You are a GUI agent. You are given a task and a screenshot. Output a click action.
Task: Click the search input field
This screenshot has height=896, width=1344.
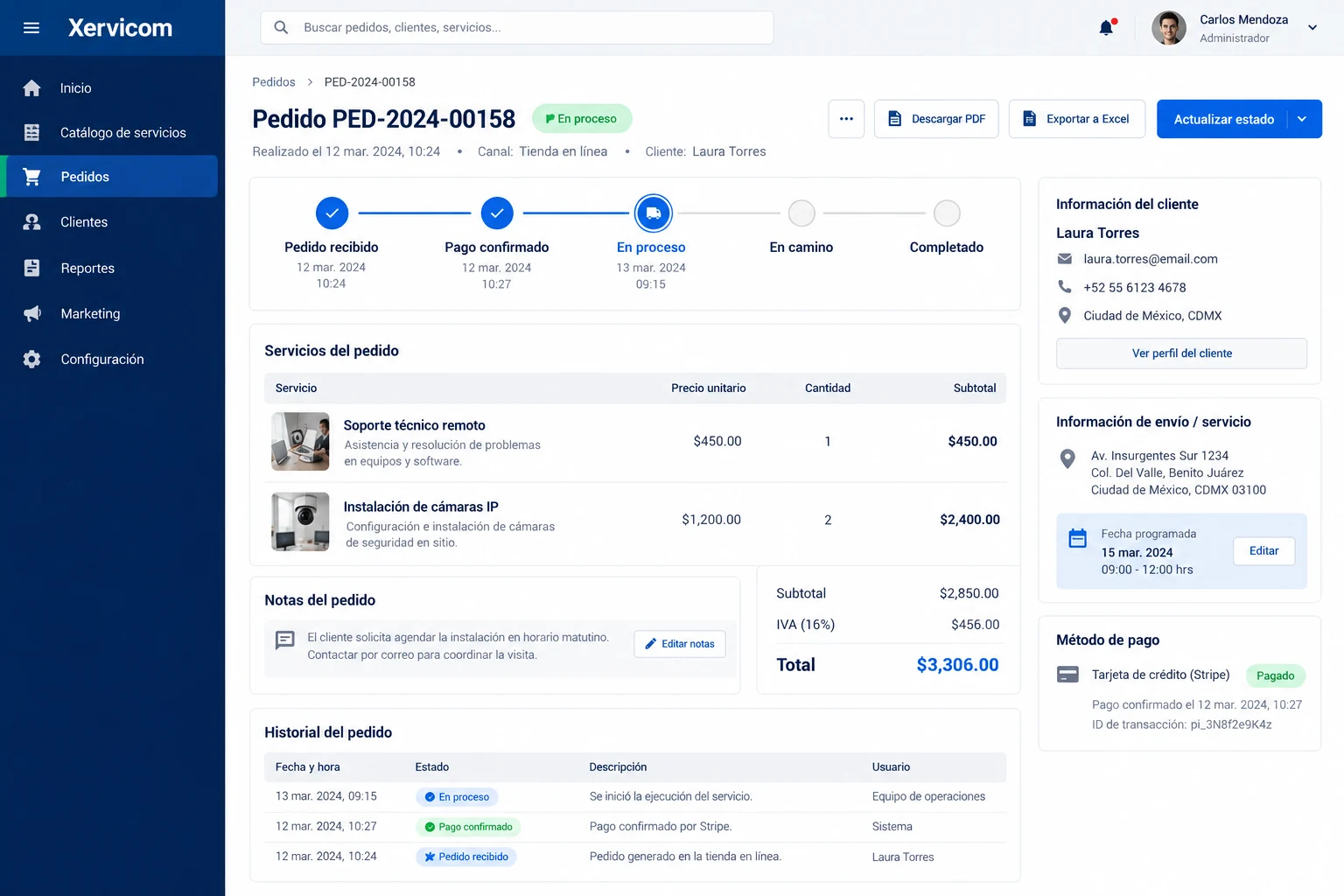click(517, 27)
